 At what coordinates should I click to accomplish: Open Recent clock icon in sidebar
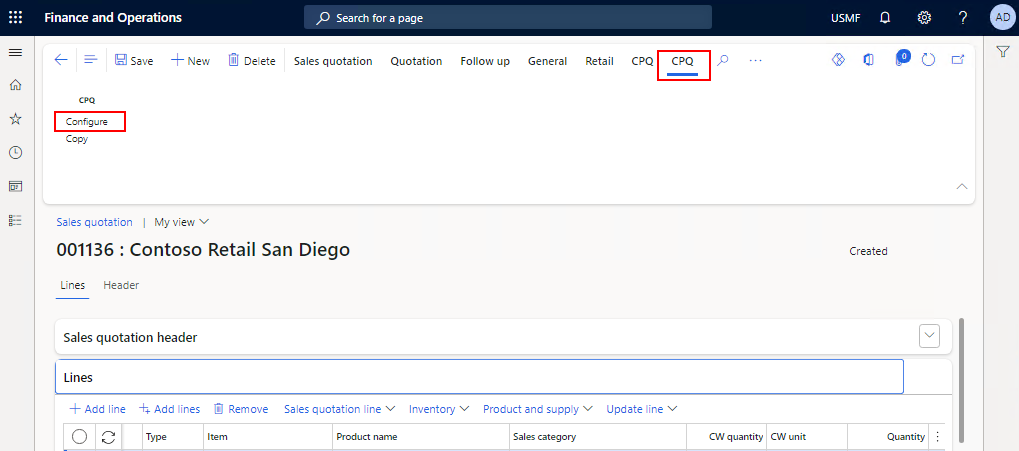click(x=16, y=153)
